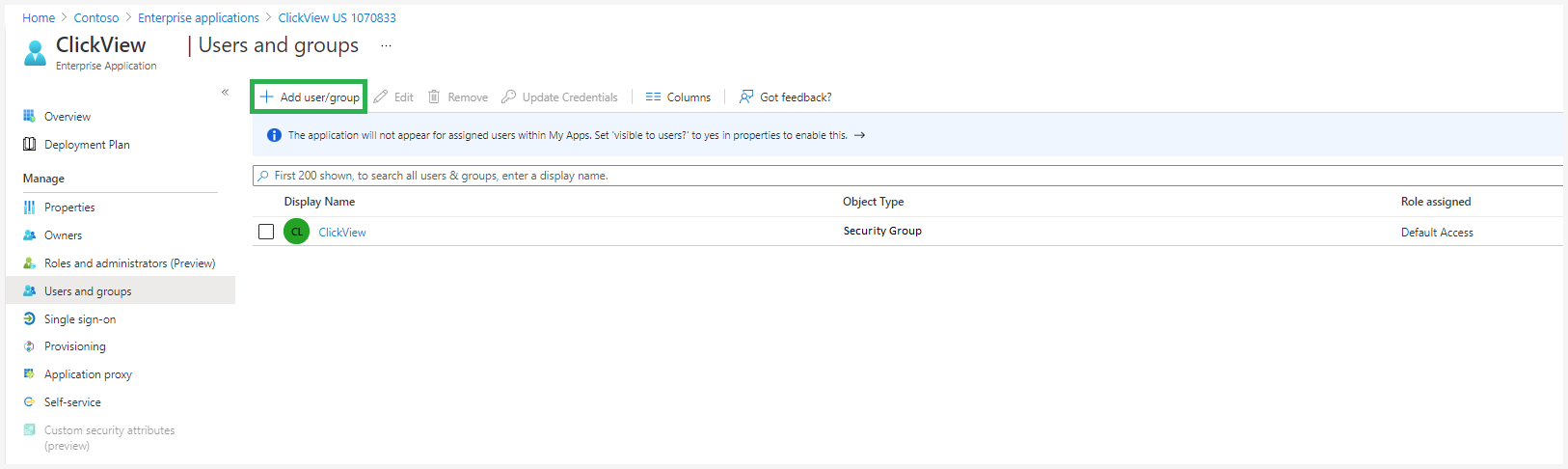Click the Owners people icon
Image resolution: width=1568 pixels, height=469 pixels.
29,234
